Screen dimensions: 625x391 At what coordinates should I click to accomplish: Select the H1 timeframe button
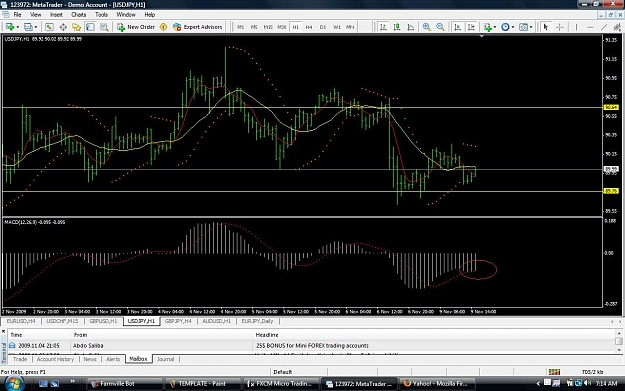point(295,27)
